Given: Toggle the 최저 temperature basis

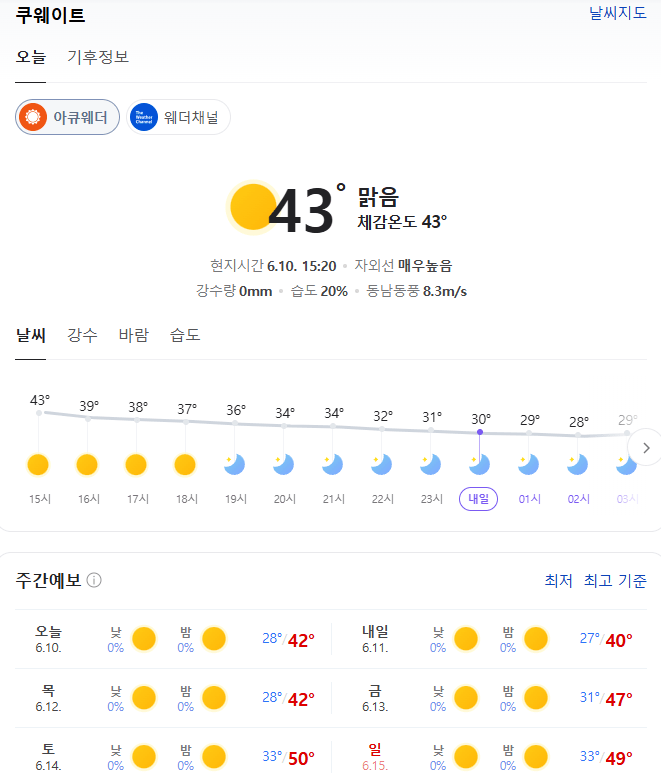Looking at the screenshot, I should (558, 581).
